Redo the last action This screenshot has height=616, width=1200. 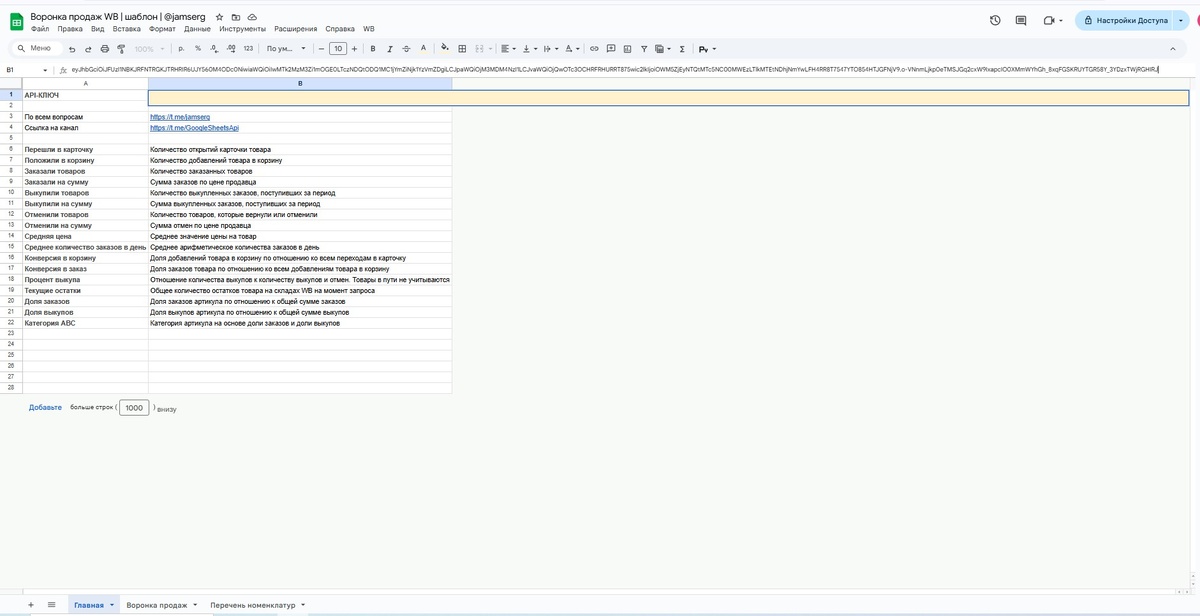[88, 48]
